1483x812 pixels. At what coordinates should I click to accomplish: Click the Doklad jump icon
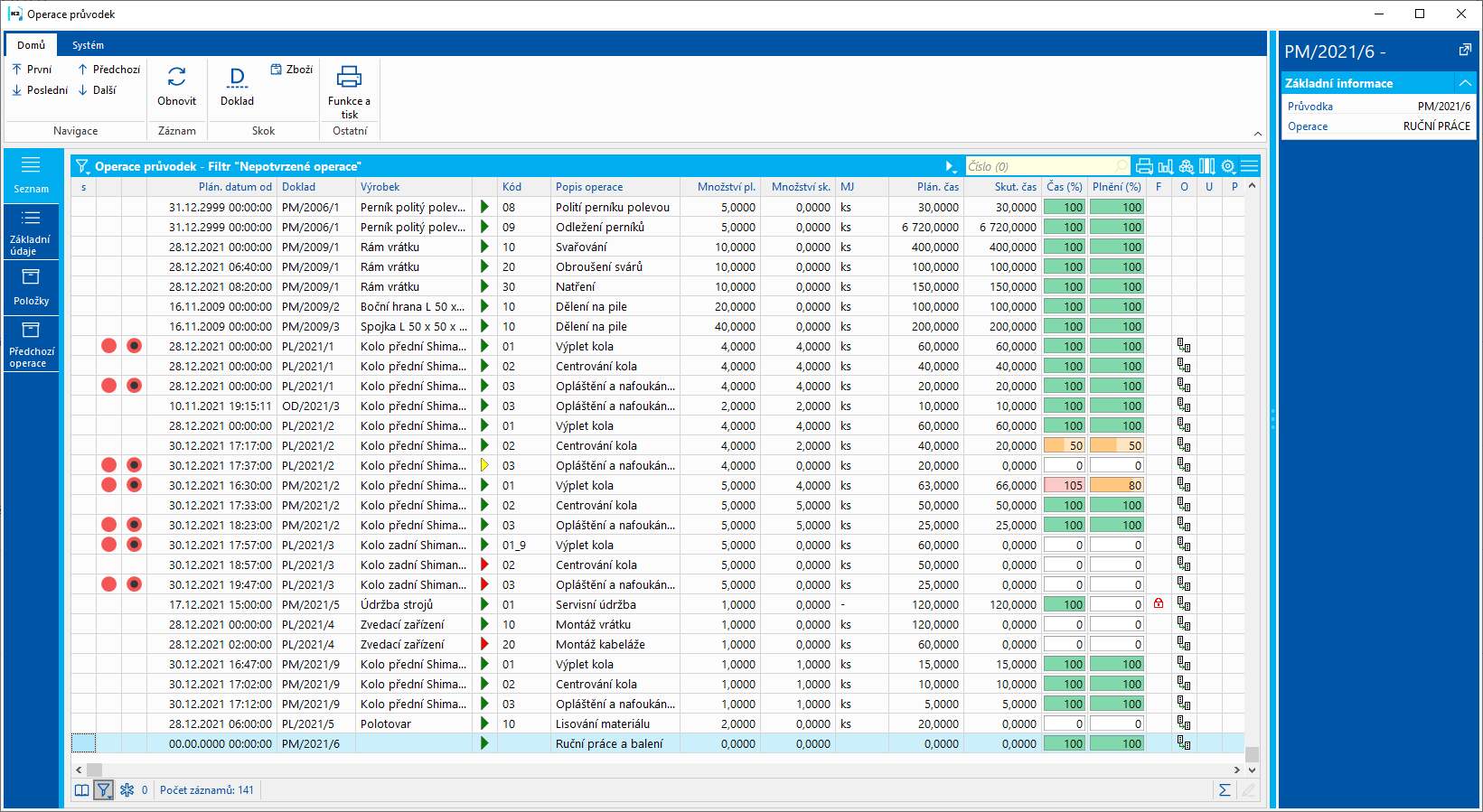[237, 78]
